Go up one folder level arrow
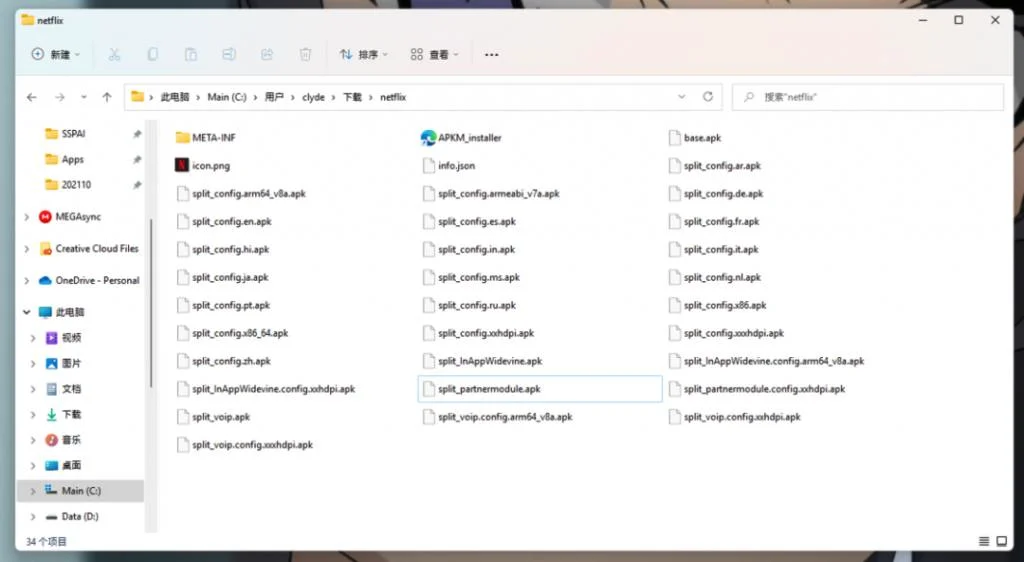The image size is (1024, 562). 107,97
